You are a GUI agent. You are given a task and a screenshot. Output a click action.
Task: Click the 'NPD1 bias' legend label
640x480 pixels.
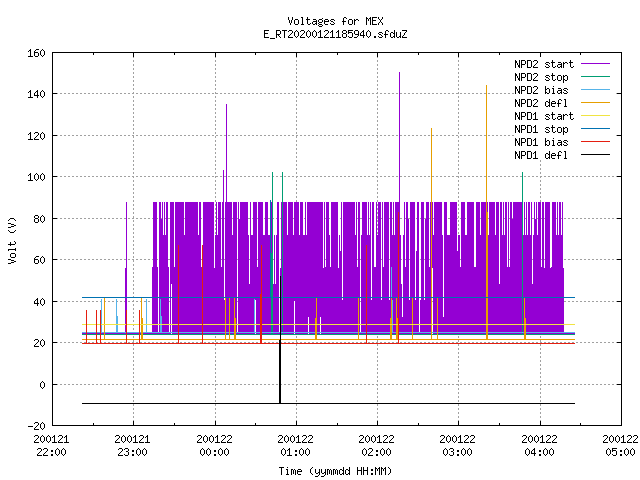point(541,142)
